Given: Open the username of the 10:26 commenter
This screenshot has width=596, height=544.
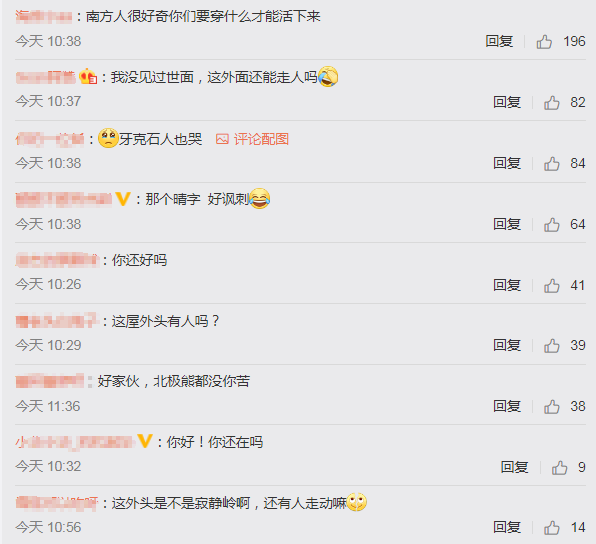Looking at the screenshot, I should click(57, 260).
